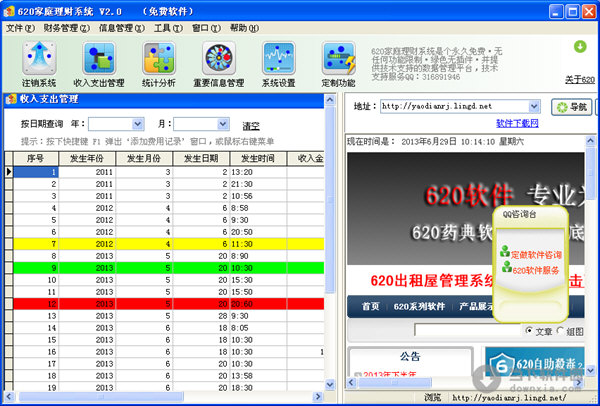Open the 文件 menu

[20, 28]
